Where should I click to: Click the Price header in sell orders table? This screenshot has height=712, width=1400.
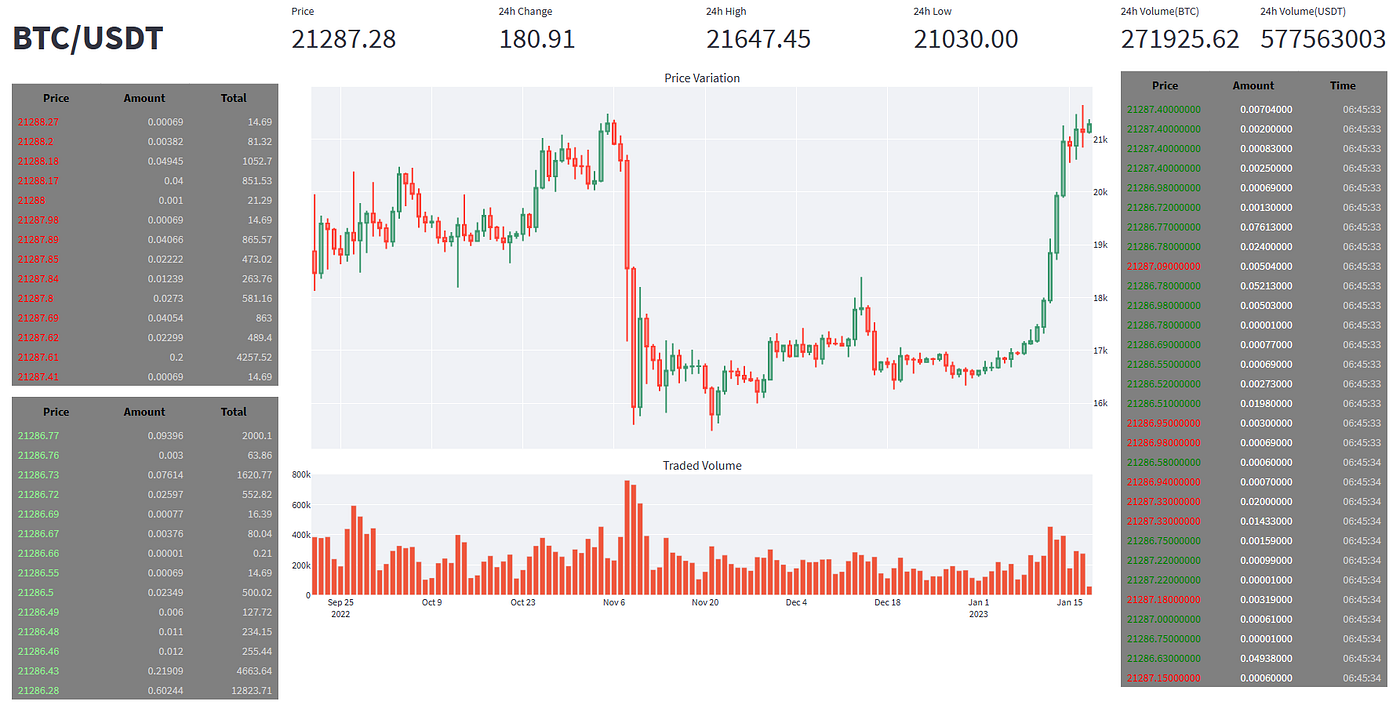click(x=56, y=98)
